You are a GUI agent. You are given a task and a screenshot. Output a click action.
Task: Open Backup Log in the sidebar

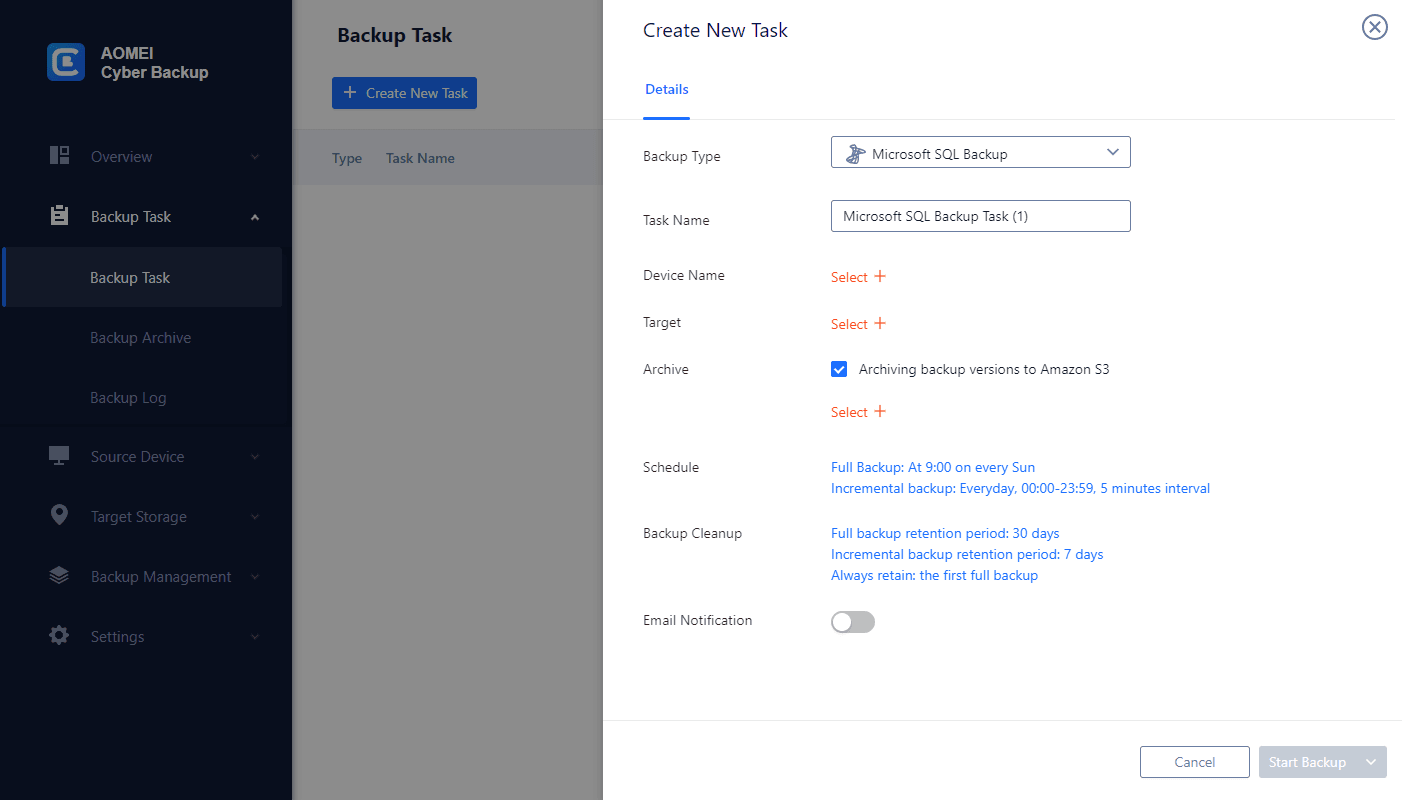(128, 398)
